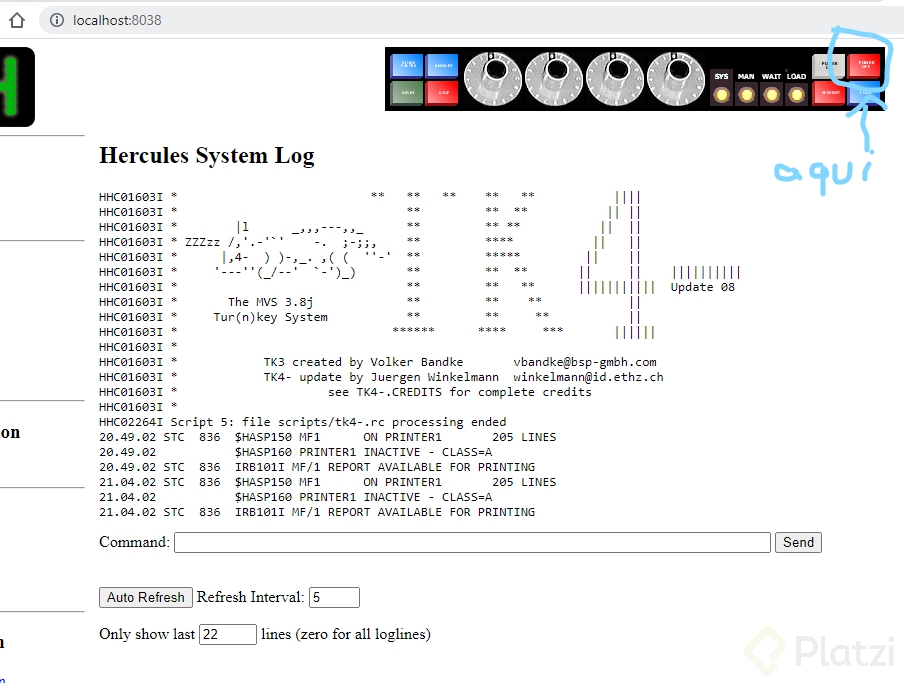
Task: Click the 'TK4- update by Juergen Winkelmann' line
Action: tap(381, 377)
